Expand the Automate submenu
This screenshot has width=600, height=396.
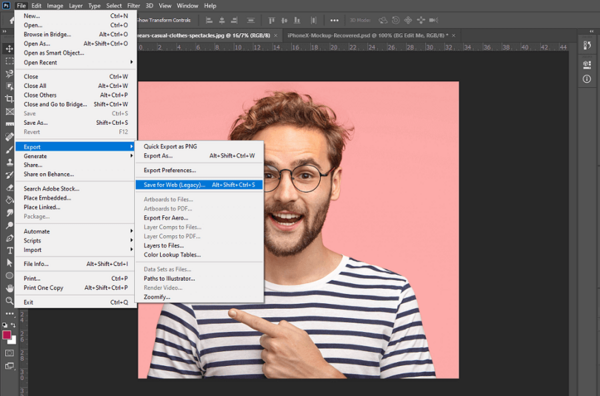coord(76,231)
